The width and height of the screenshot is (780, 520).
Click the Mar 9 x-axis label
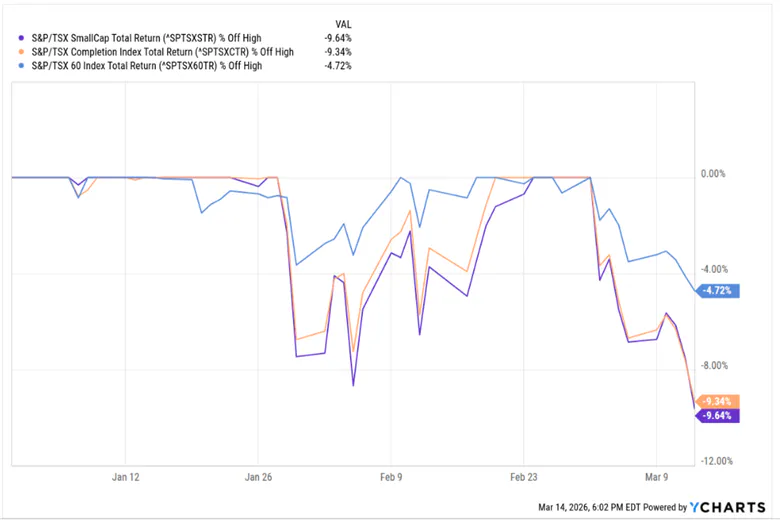pyautogui.click(x=658, y=478)
